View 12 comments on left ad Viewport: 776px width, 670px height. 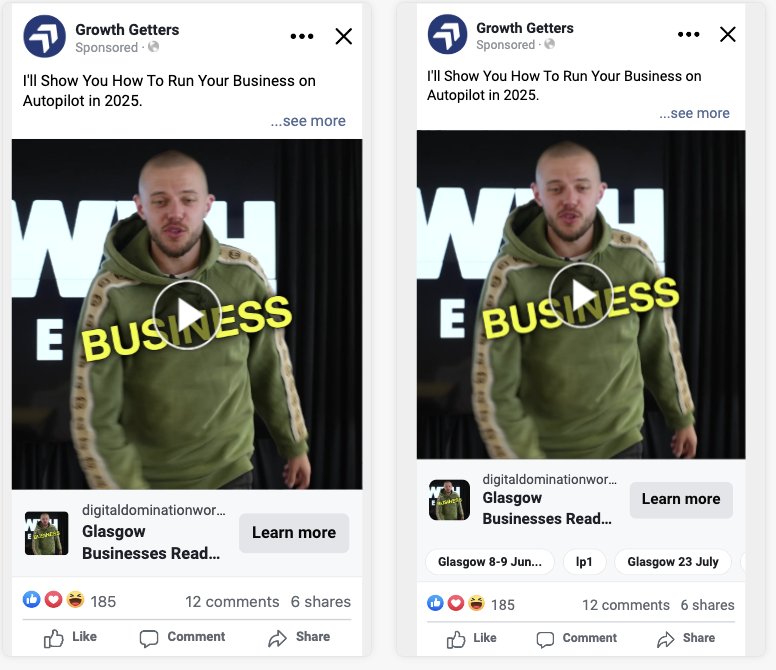232,602
